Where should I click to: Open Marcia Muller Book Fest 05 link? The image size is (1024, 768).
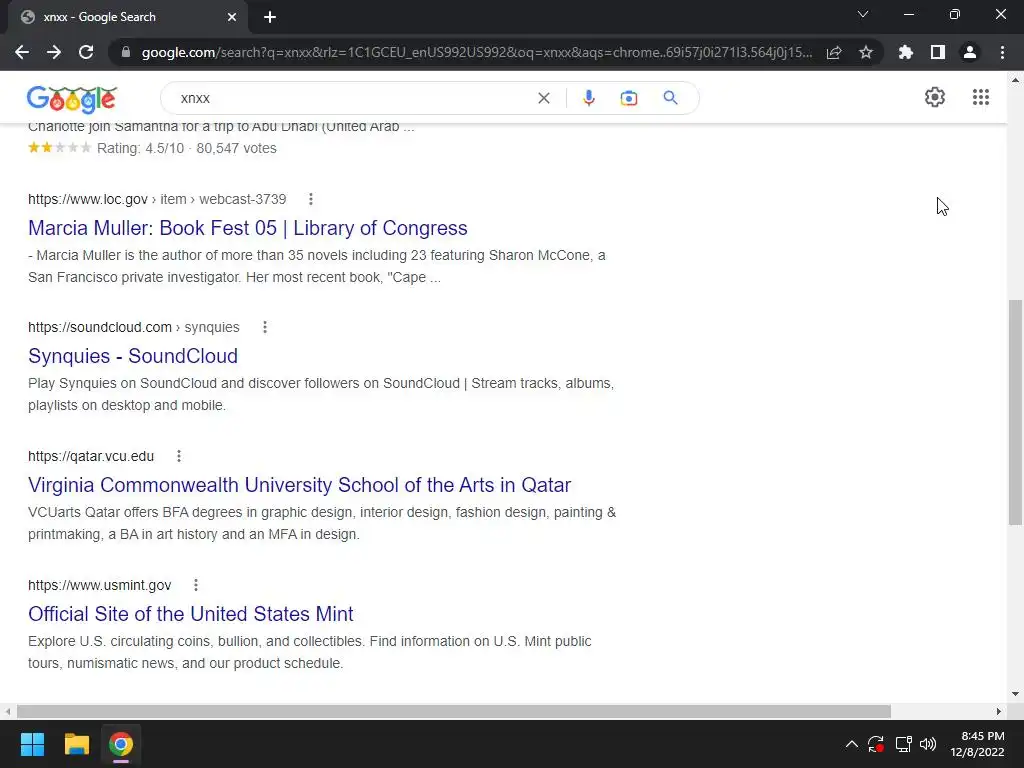248,228
